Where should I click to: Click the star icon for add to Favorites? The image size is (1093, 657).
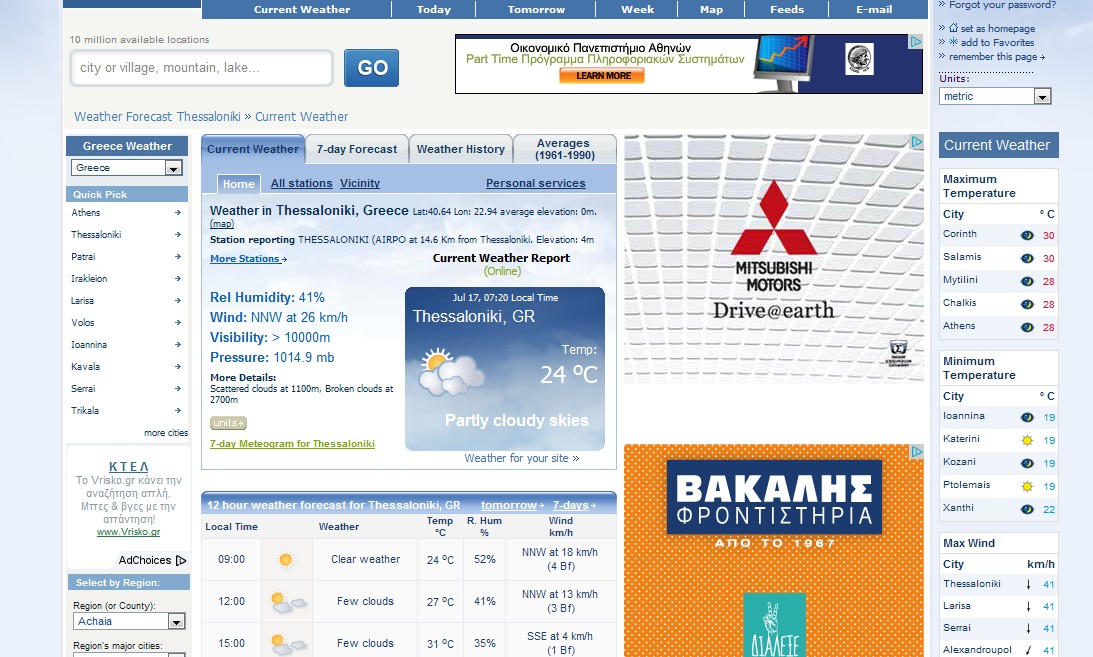pos(942,42)
